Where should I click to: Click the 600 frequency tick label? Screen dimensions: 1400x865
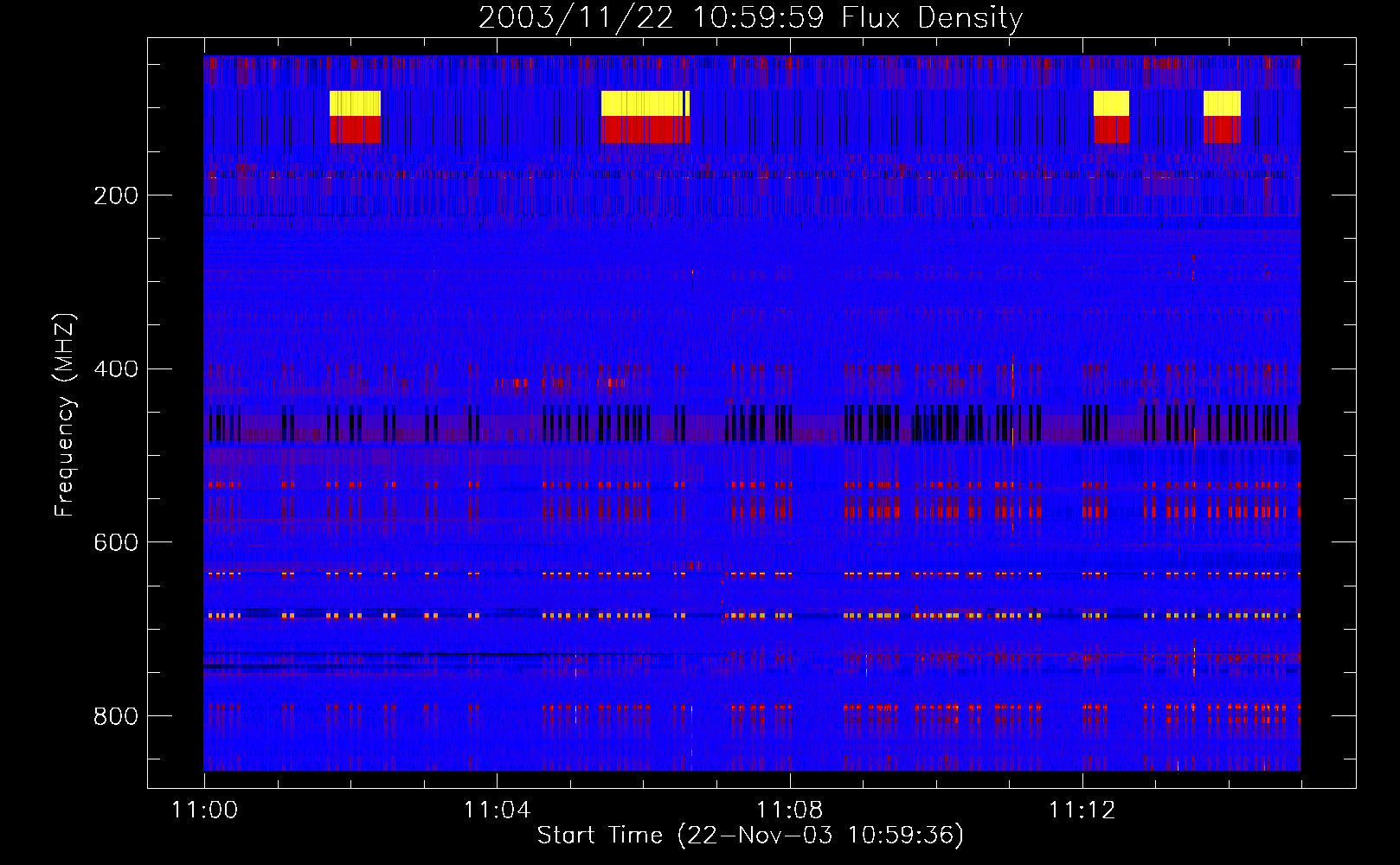click(116, 542)
